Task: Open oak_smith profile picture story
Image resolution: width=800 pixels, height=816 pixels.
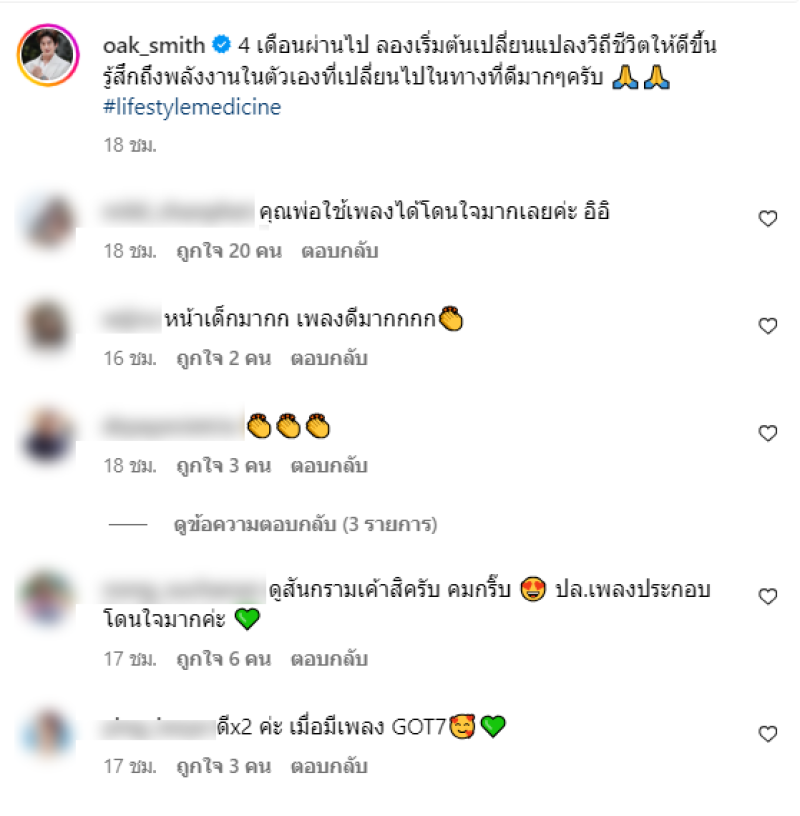Action: click(x=48, y=55)
